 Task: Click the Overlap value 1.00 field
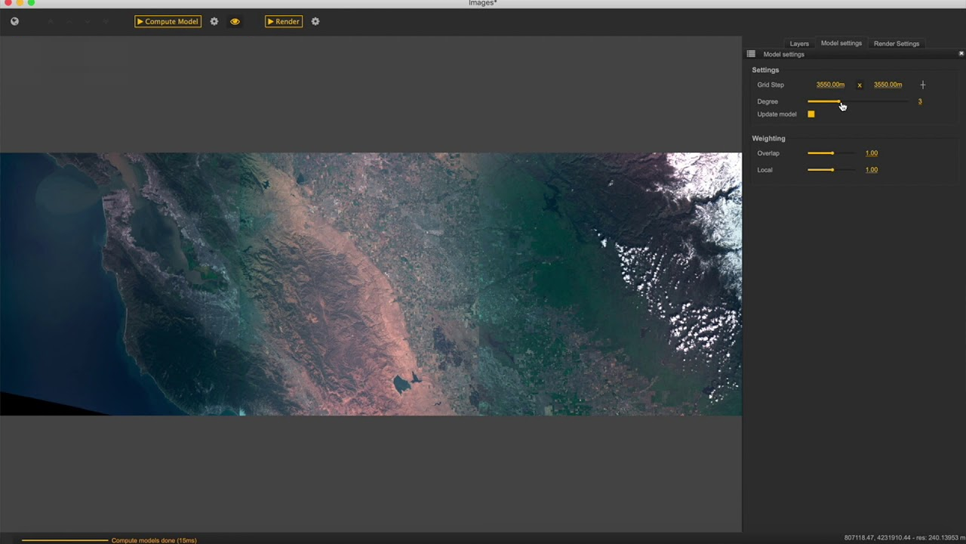871,153
